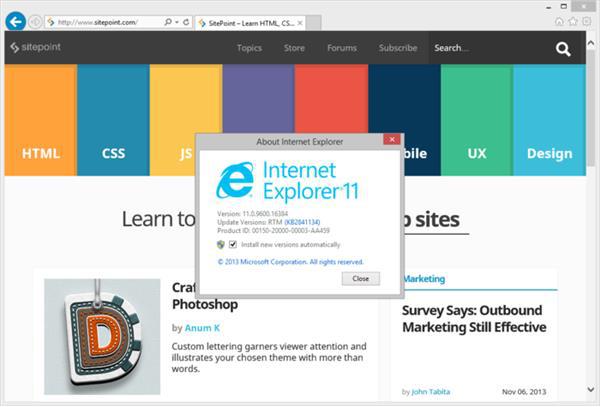The image size is (600, 407).
Task: Select the light blue Design tile
Action: (x=549, y=120)
